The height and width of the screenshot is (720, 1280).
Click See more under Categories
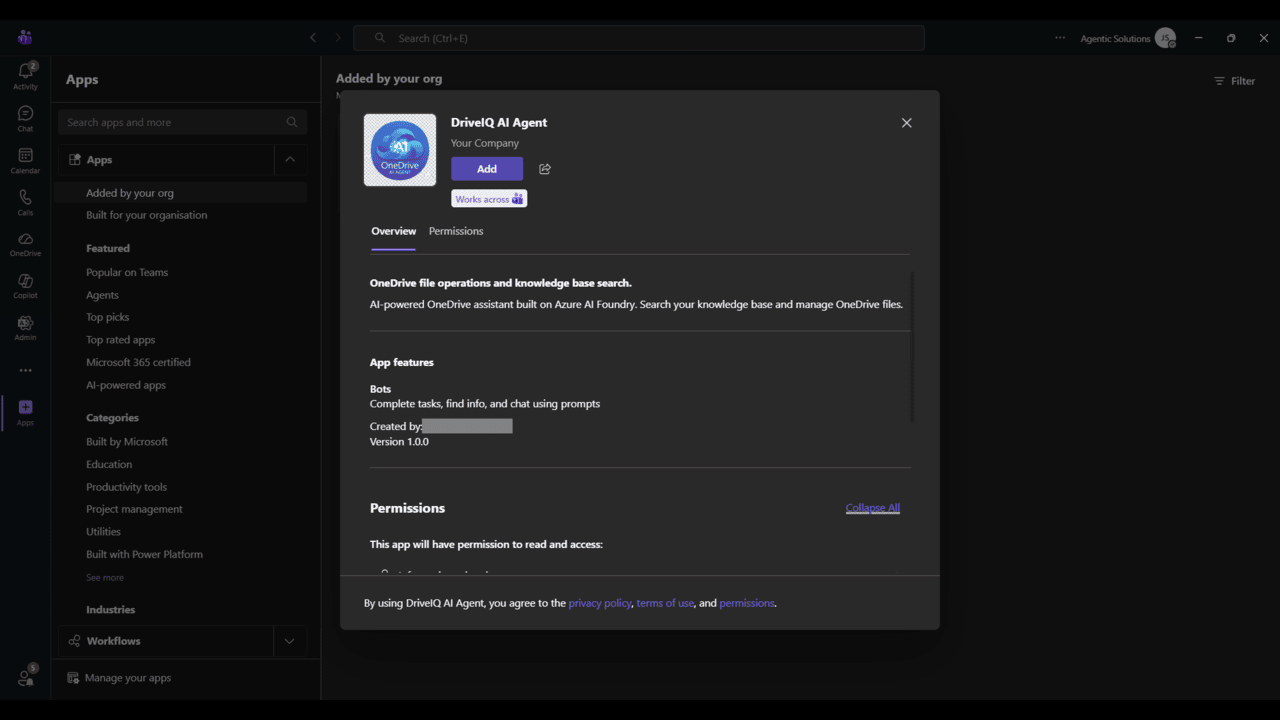pos(105,578)
